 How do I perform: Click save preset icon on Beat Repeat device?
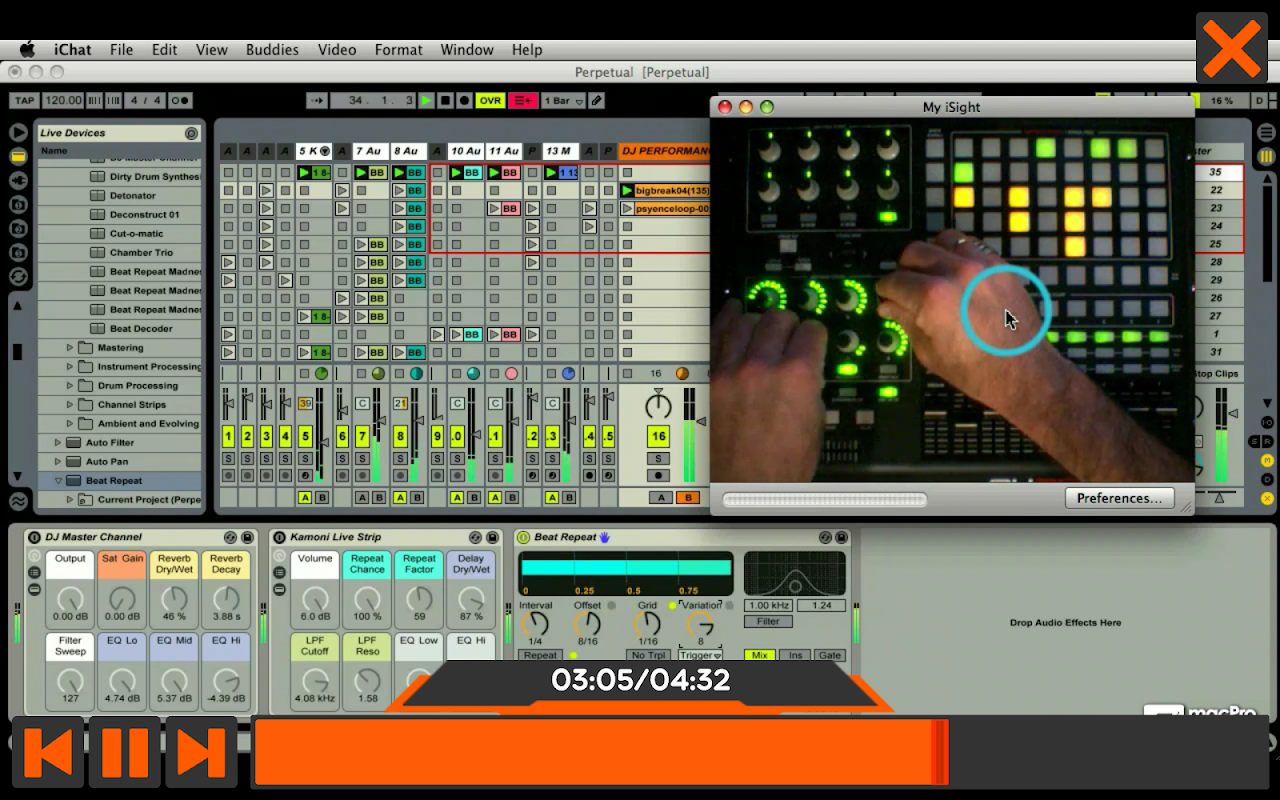coord(841,537)
